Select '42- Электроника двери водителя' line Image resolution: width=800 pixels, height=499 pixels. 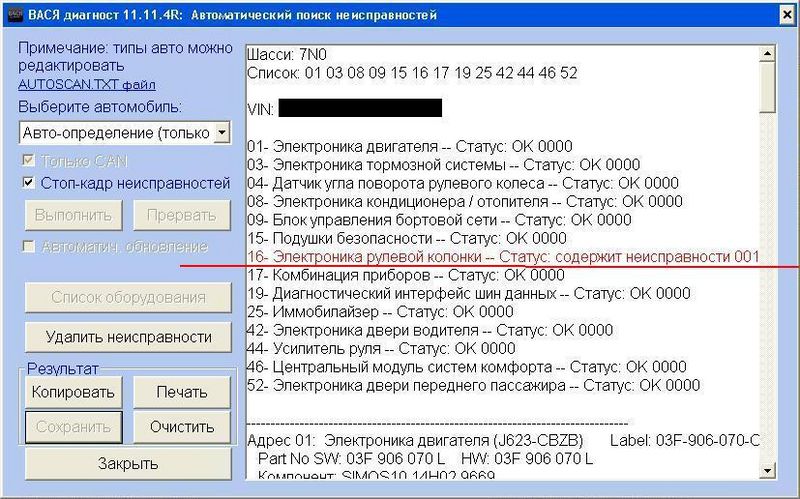coord(430,330)
